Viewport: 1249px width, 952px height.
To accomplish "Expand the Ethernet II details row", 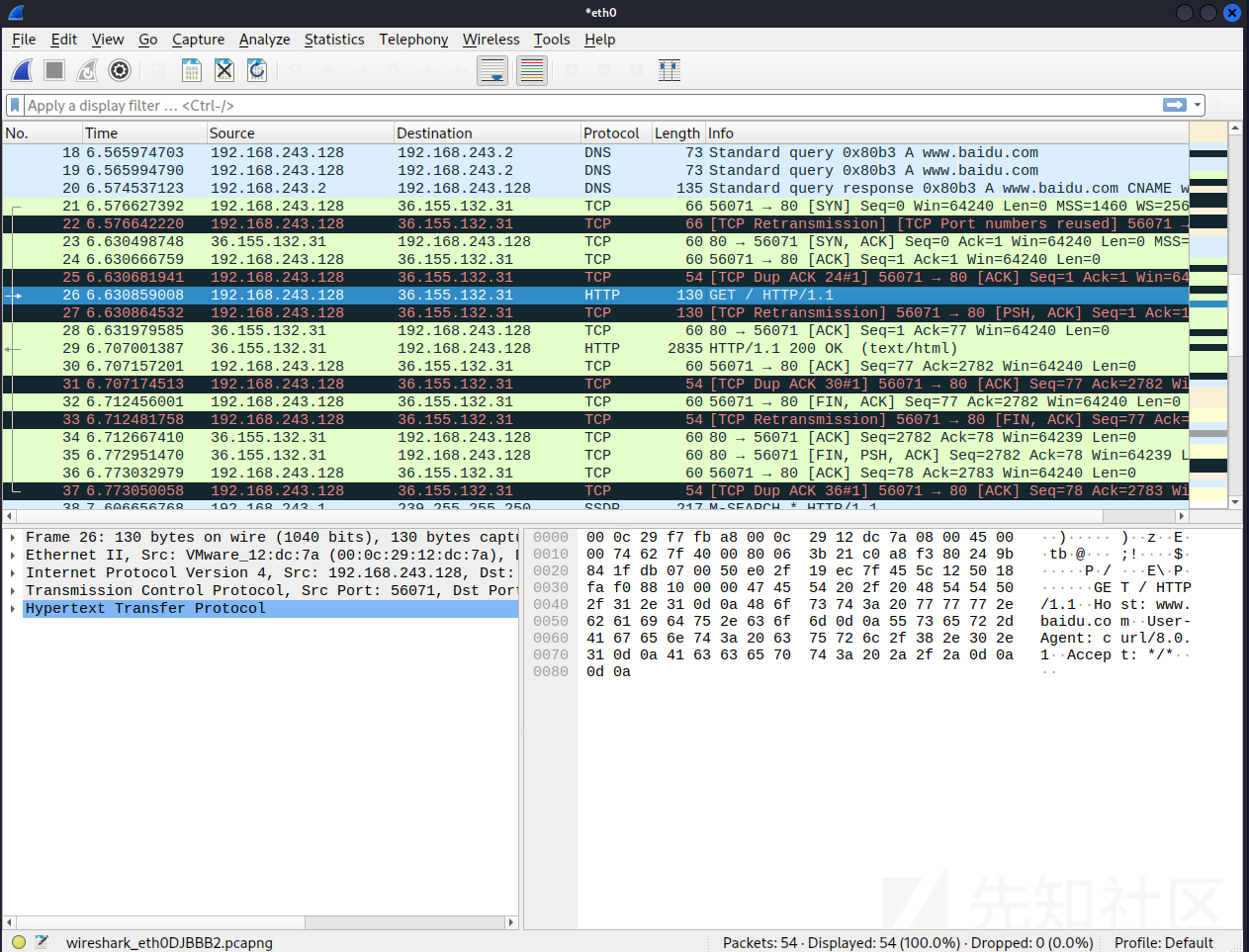I will click(13, 556).
